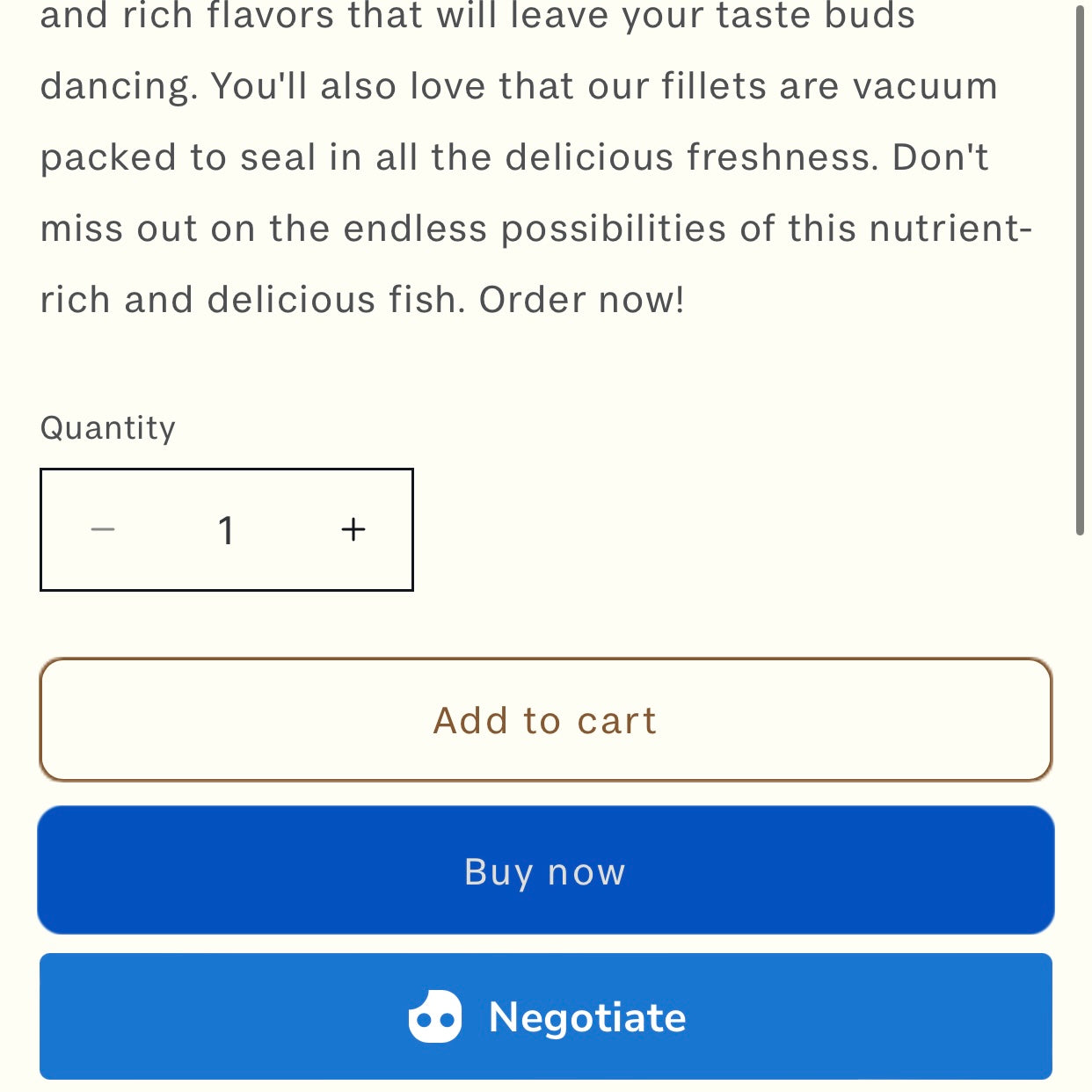Image resolution: width=1092 pixels, height=1092 pixels.
Task: Hit the Buy now button
Action: (x=545, y=870)
